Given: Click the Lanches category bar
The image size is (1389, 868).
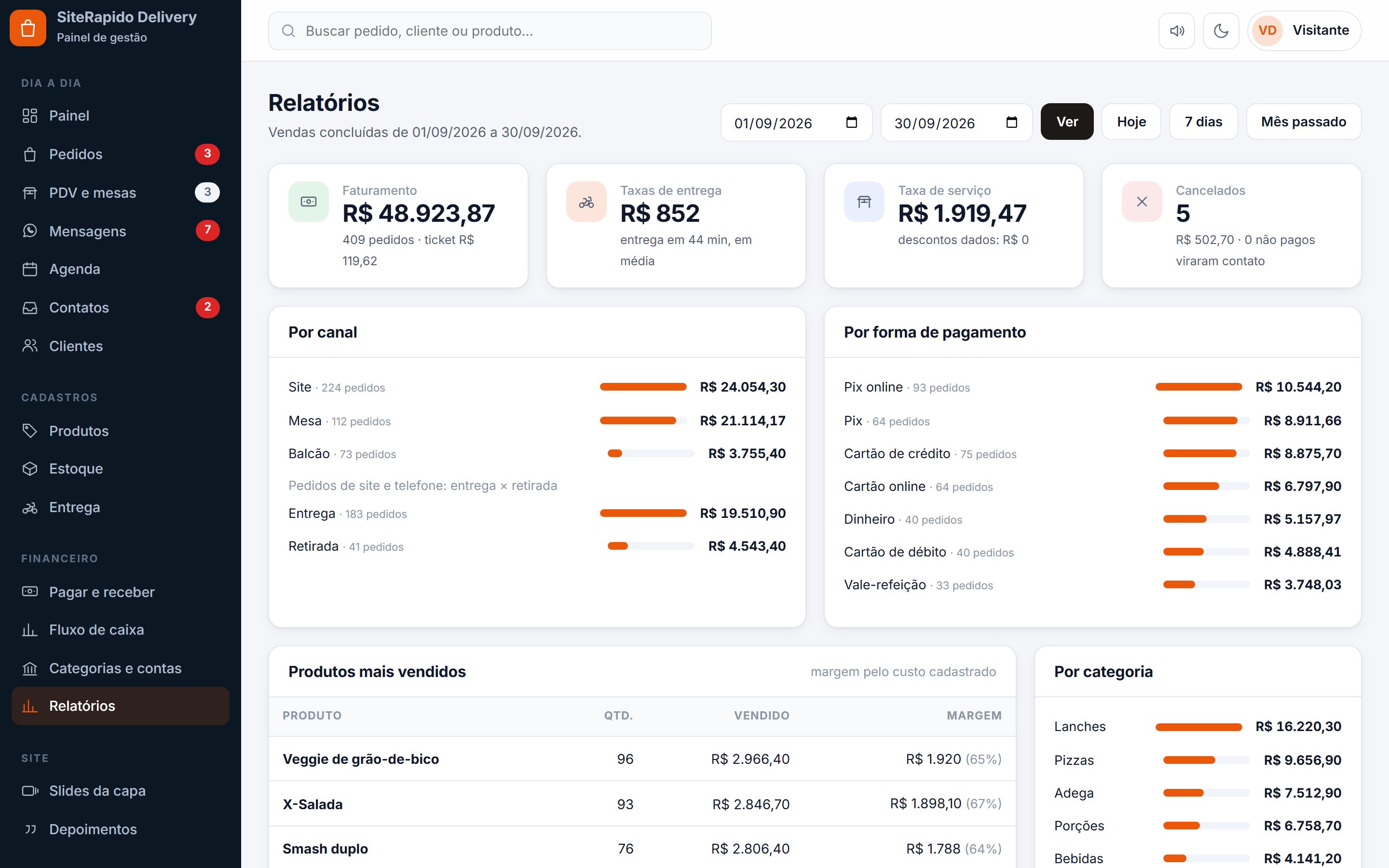Looking at the screenshot, I should [x=1198, y=727].
